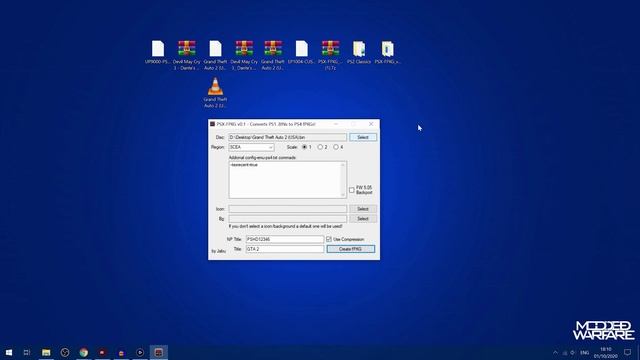Open the network tray icon
Screen dimensions: 640x360
(x=565, y=353)
